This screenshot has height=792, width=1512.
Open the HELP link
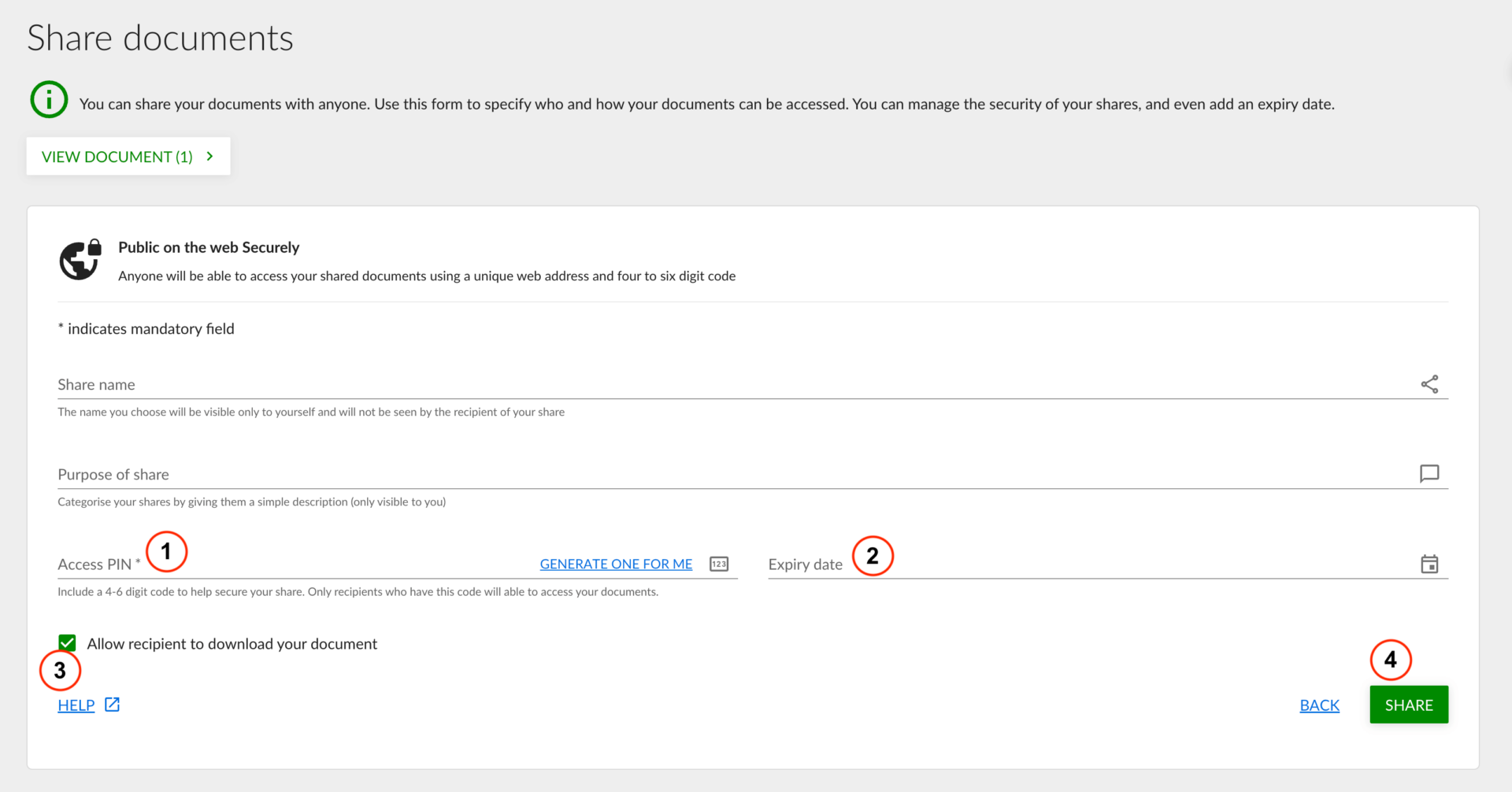(x=76, y=705)
